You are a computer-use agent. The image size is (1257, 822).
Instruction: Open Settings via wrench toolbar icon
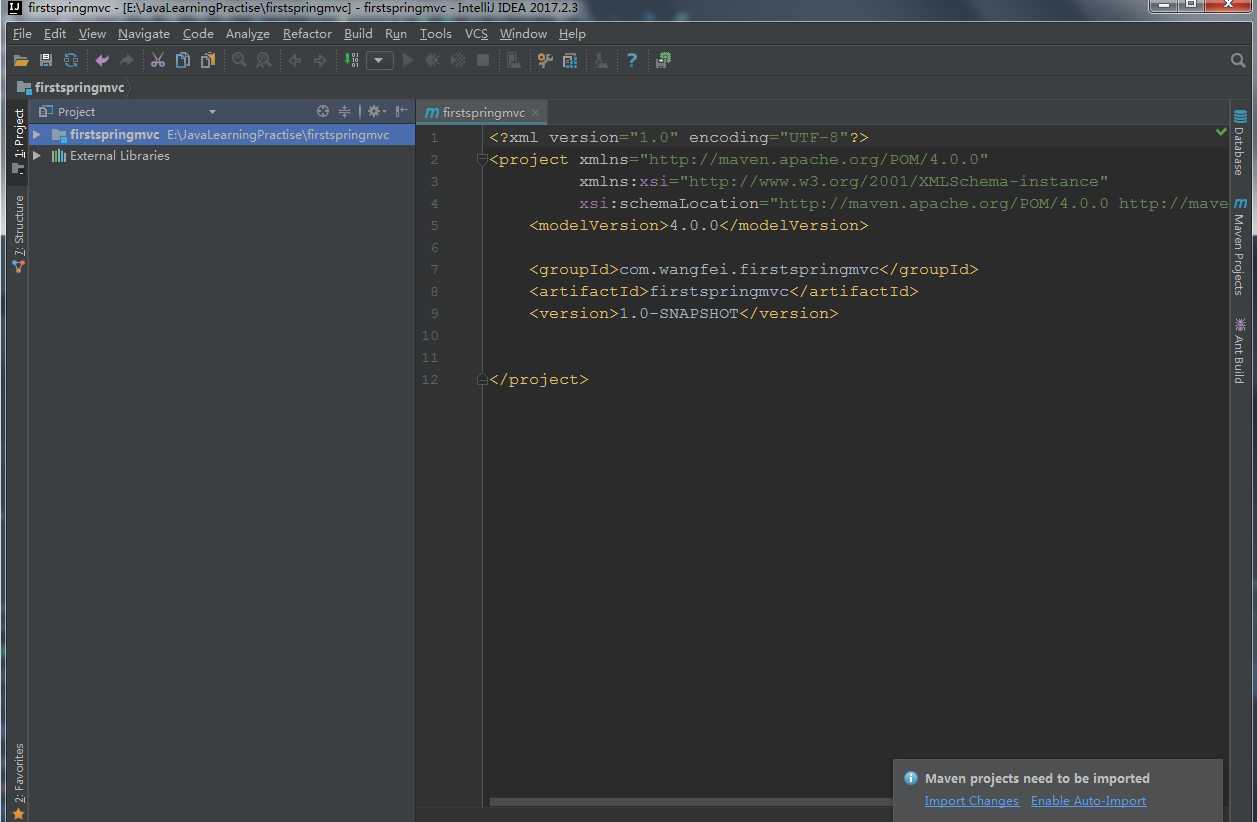pos(545,60)
